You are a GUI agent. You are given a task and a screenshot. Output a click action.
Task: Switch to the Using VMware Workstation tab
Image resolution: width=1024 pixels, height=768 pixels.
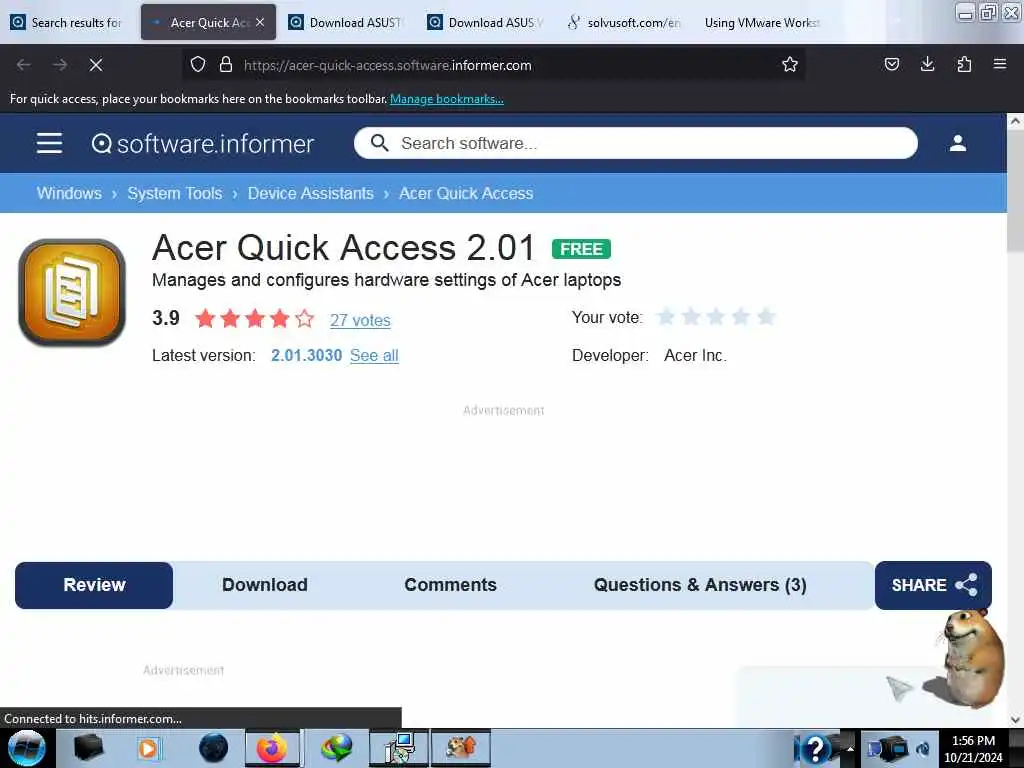pos(761,22)
